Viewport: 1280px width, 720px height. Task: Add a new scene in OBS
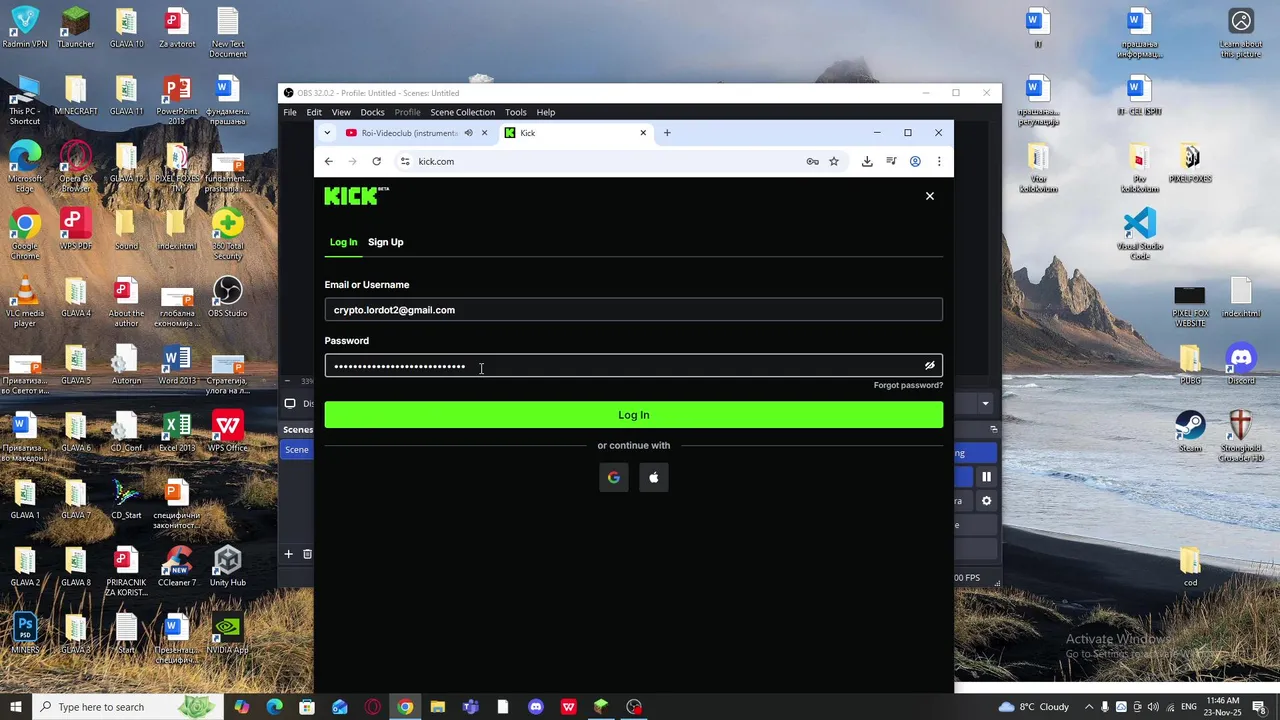[x=289, y=554]
